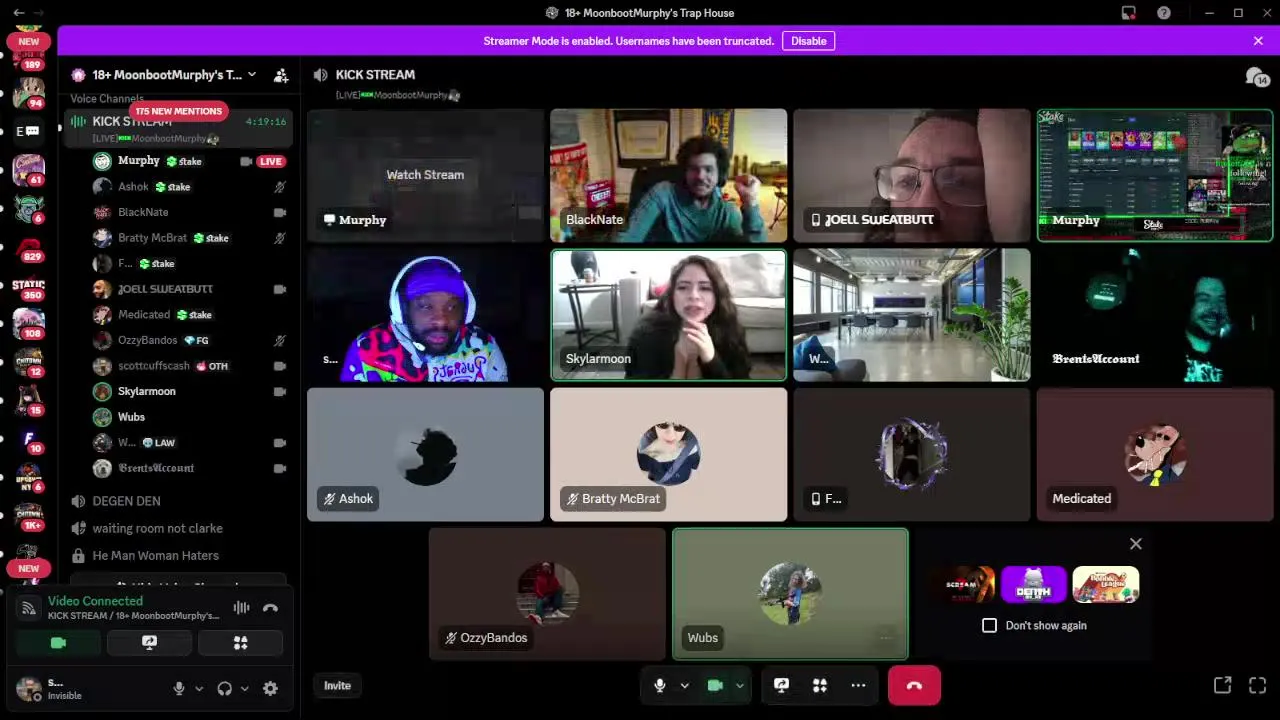
Task: Open the more options ellipsis in the call controls
Action: point(858,685)
